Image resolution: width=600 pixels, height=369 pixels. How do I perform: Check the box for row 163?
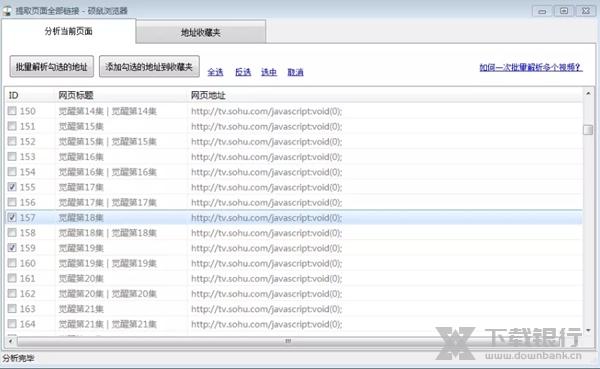[x=12, y=309]
